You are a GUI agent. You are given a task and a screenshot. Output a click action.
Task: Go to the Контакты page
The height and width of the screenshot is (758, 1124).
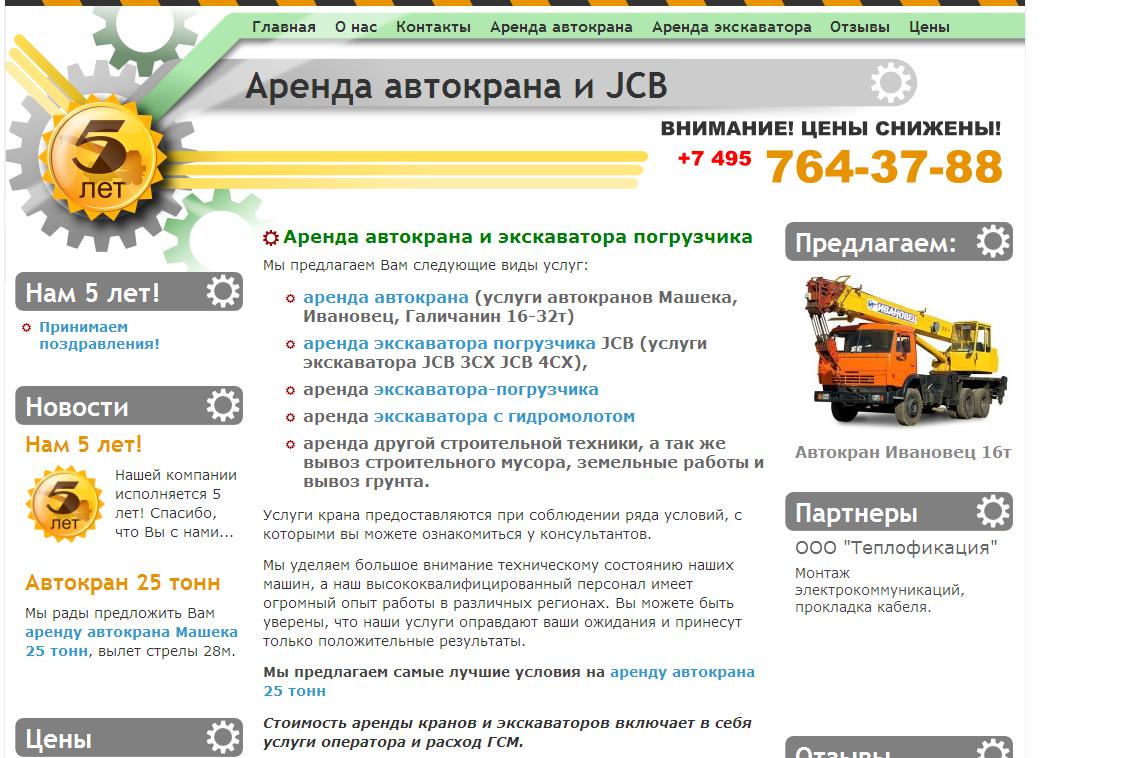pos(433,27)
